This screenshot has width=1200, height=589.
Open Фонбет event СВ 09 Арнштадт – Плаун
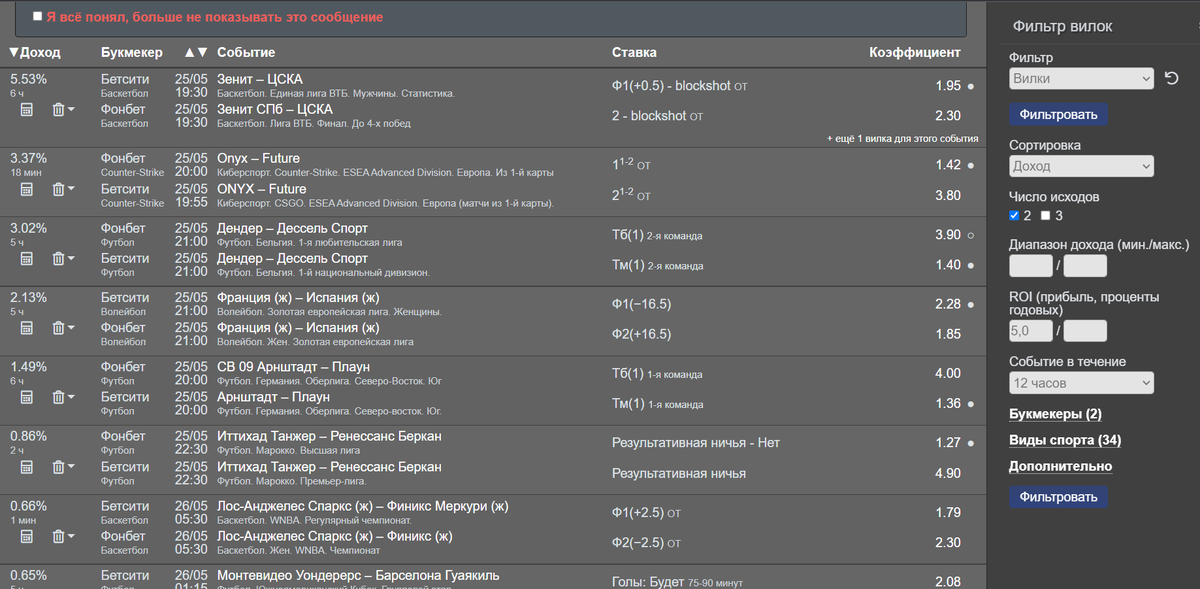click(x=292, y=367)
